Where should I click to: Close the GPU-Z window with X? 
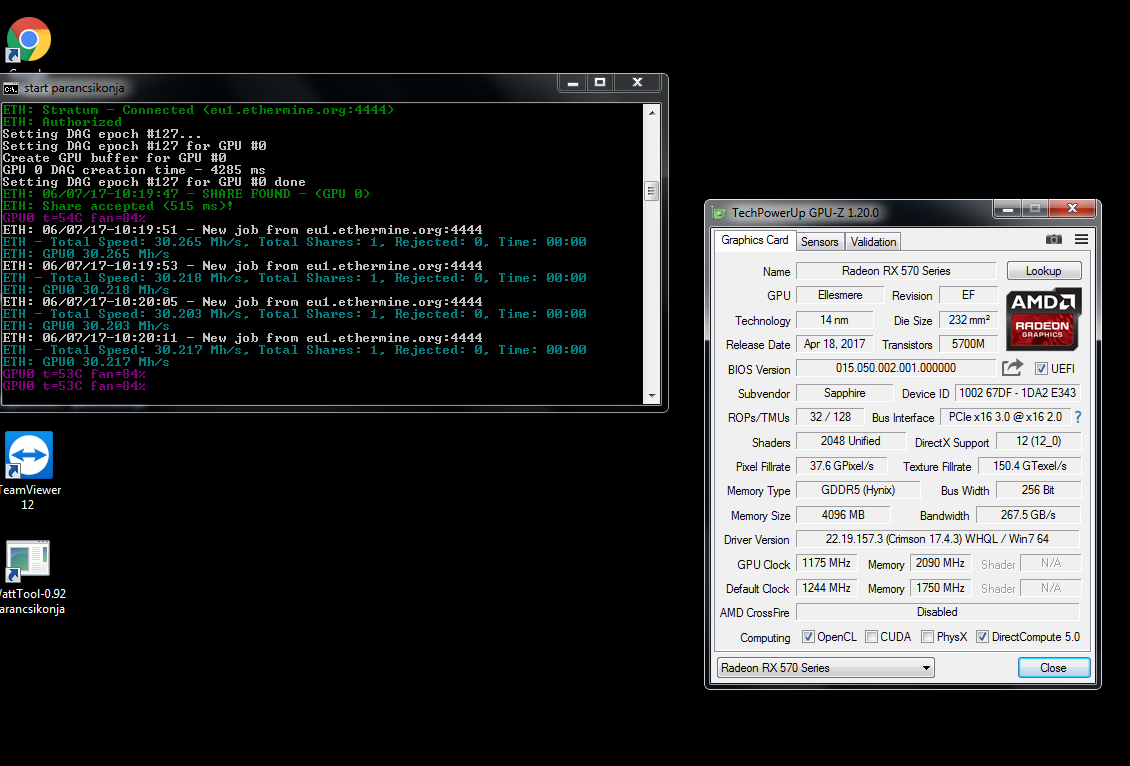[1072, 209]
